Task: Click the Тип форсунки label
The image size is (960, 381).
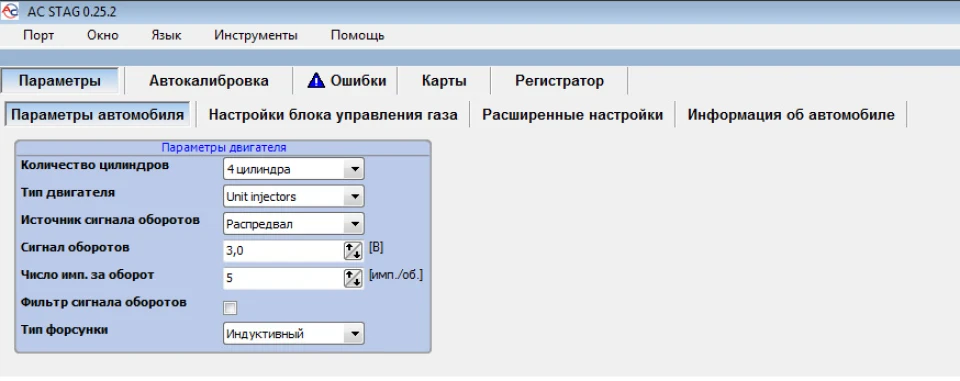Action: [64, 330]
